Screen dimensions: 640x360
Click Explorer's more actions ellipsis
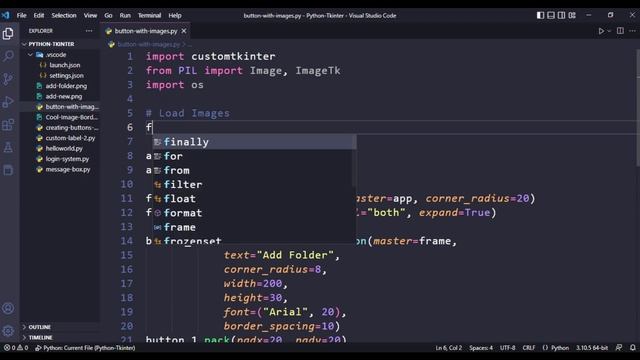coord(89,31)
